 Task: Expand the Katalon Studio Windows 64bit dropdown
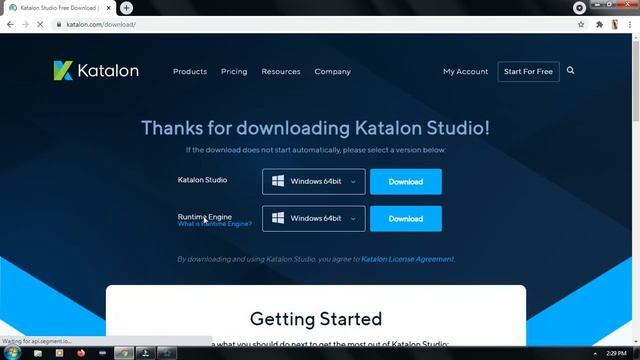pos(313,182)
